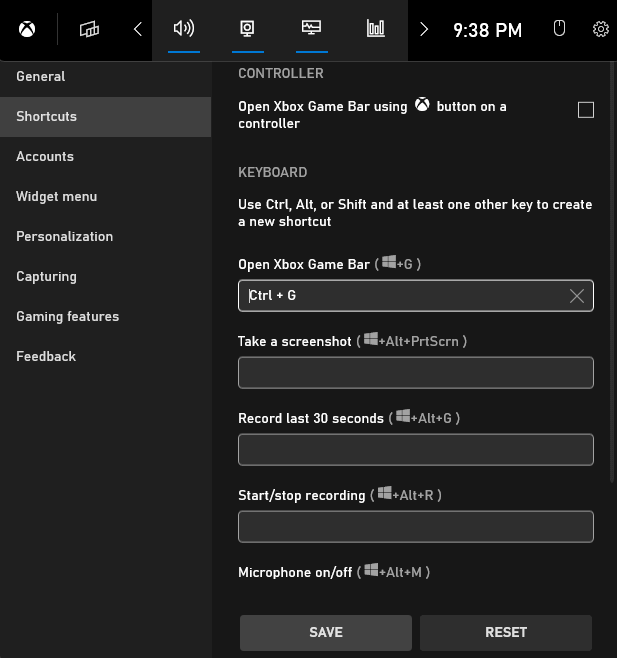Select the Shortcuts settings section

(x=105, y=117)
